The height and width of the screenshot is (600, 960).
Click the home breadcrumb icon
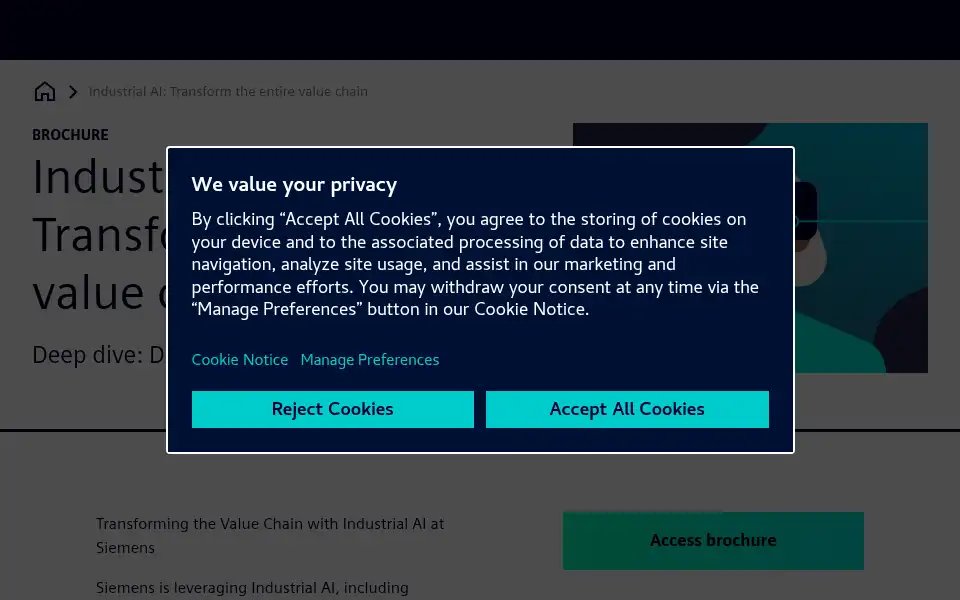45,91
